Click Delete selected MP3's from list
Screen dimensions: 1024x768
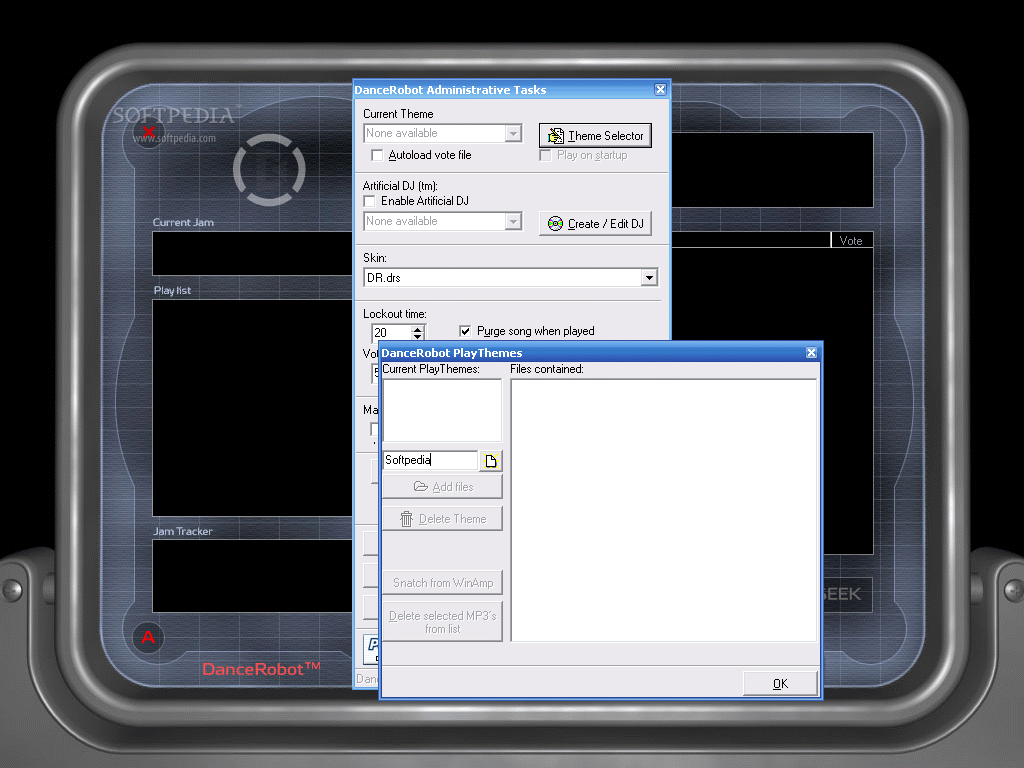click(x=442, y=622)
